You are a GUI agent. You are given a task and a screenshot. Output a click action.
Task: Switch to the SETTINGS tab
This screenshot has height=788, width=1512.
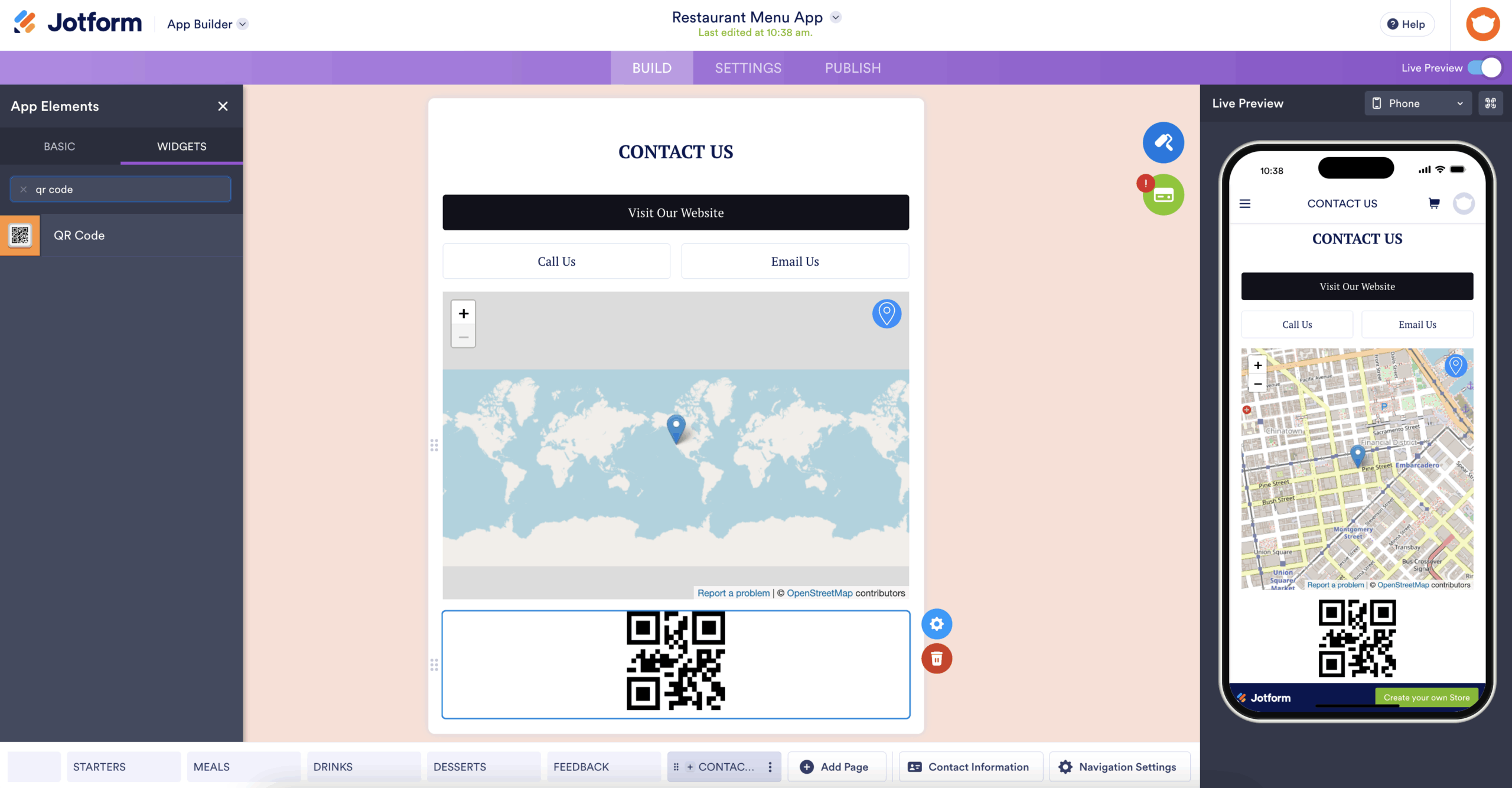pyautogui.click(x=748, y=68)
